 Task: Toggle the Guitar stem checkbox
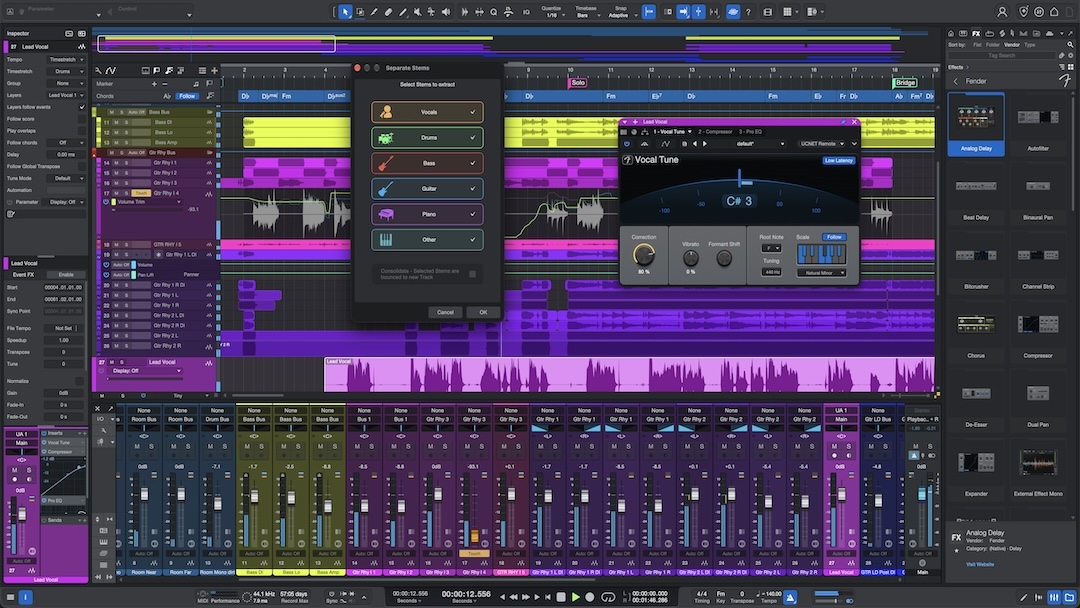472,189
